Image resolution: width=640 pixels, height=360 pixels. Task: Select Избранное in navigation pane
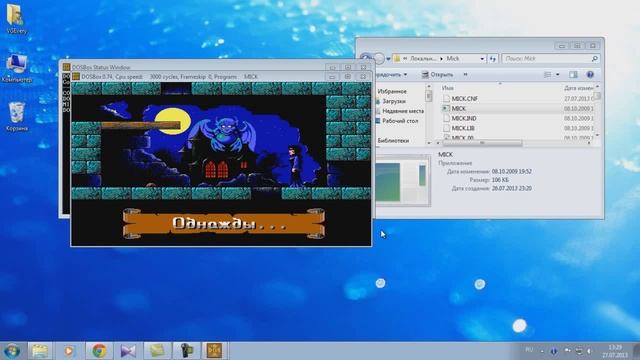coord(392,91)
